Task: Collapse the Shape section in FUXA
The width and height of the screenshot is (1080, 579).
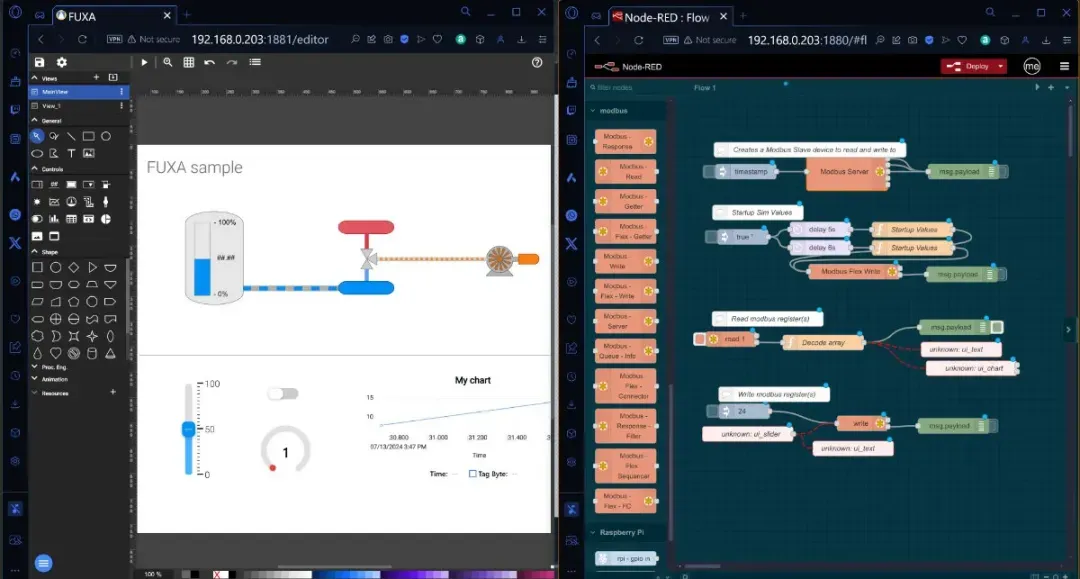Action: (x=35, y=252)
